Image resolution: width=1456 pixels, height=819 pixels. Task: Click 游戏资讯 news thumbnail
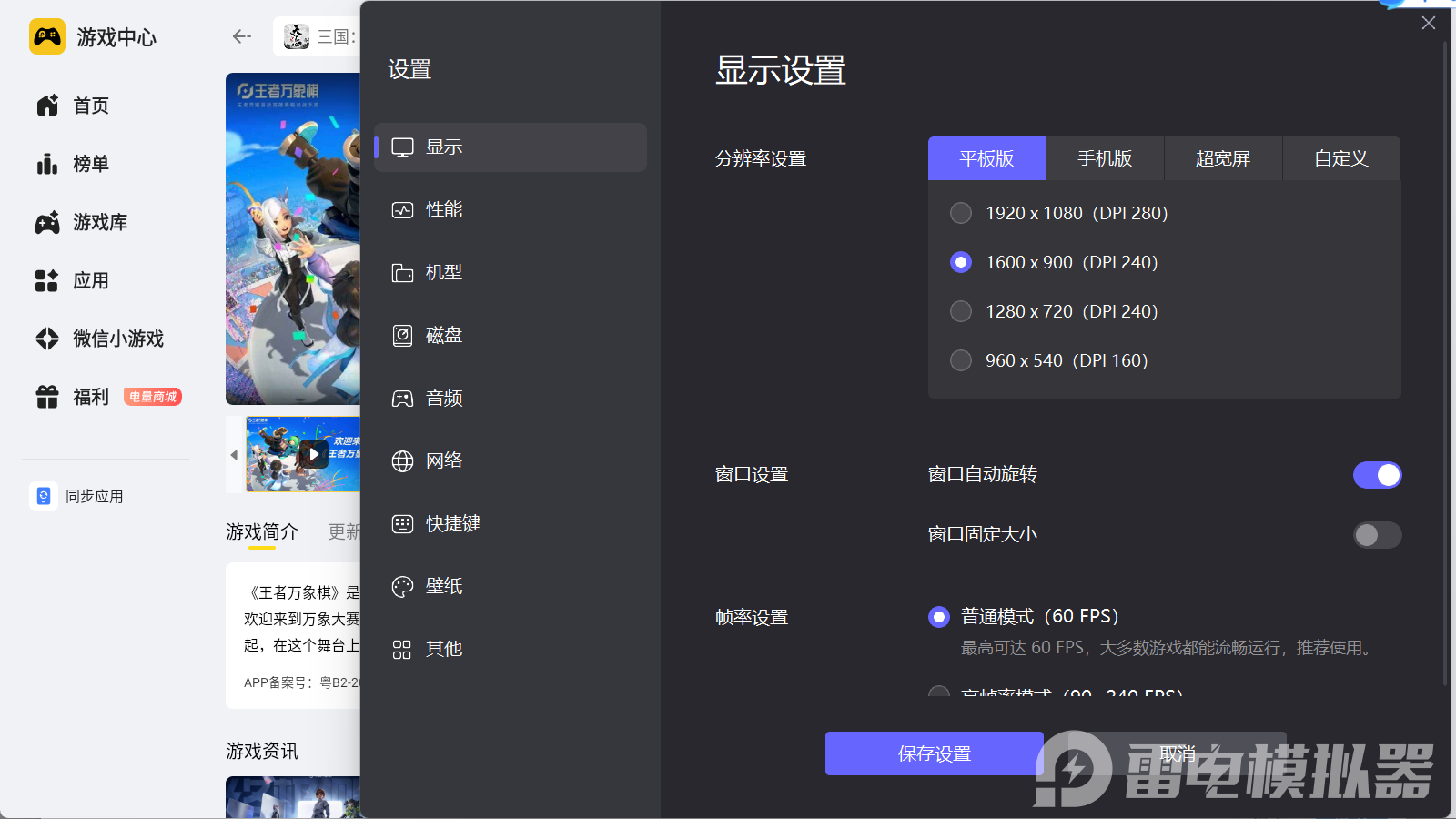coord(293,797)
